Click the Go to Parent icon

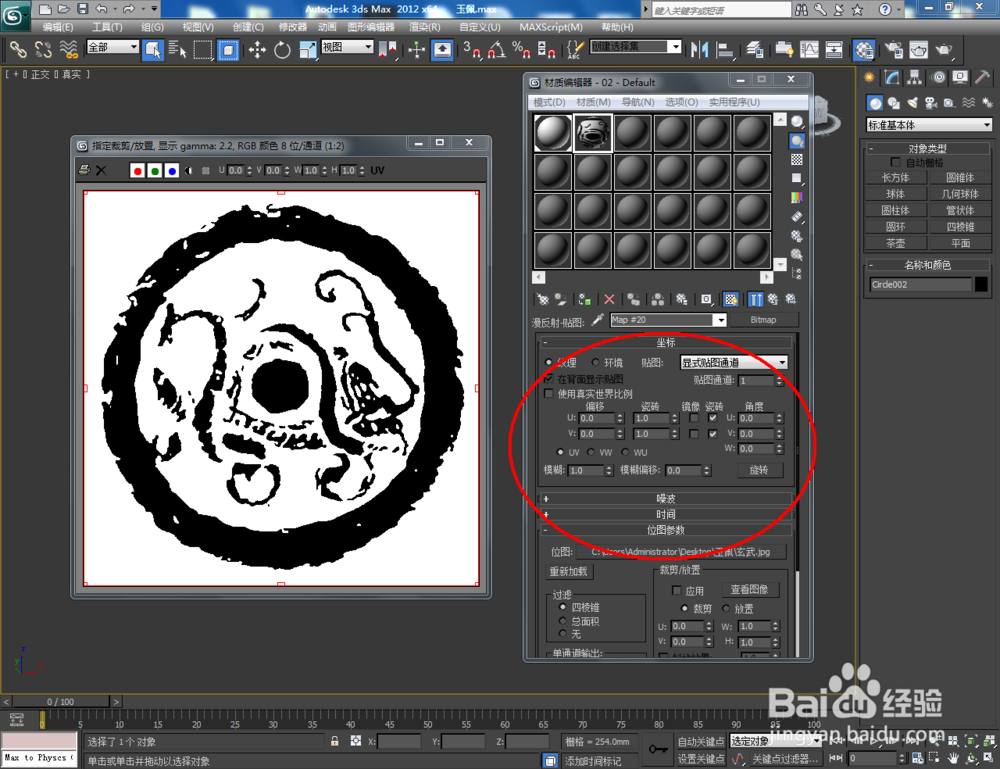(x=773, y=299)
